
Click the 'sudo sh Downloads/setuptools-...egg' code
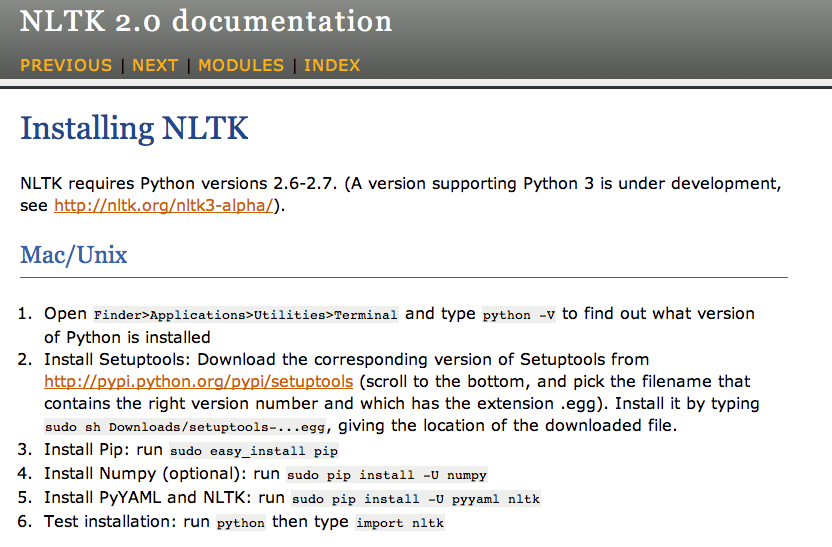tap(185, 427)
